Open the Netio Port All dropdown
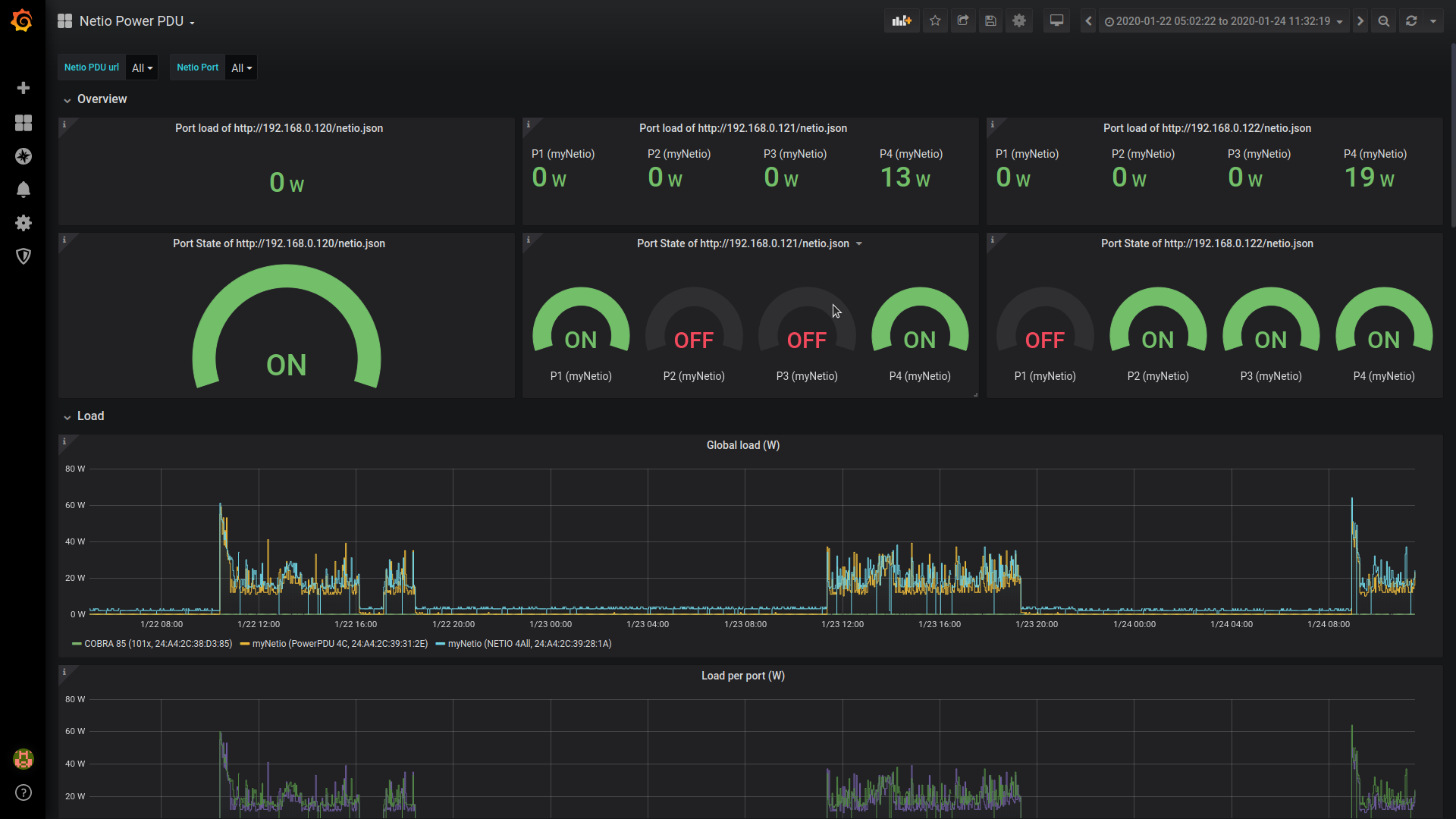Image resolution: width=1456 pixels, height=819 pixels. [x=241, y=67]
